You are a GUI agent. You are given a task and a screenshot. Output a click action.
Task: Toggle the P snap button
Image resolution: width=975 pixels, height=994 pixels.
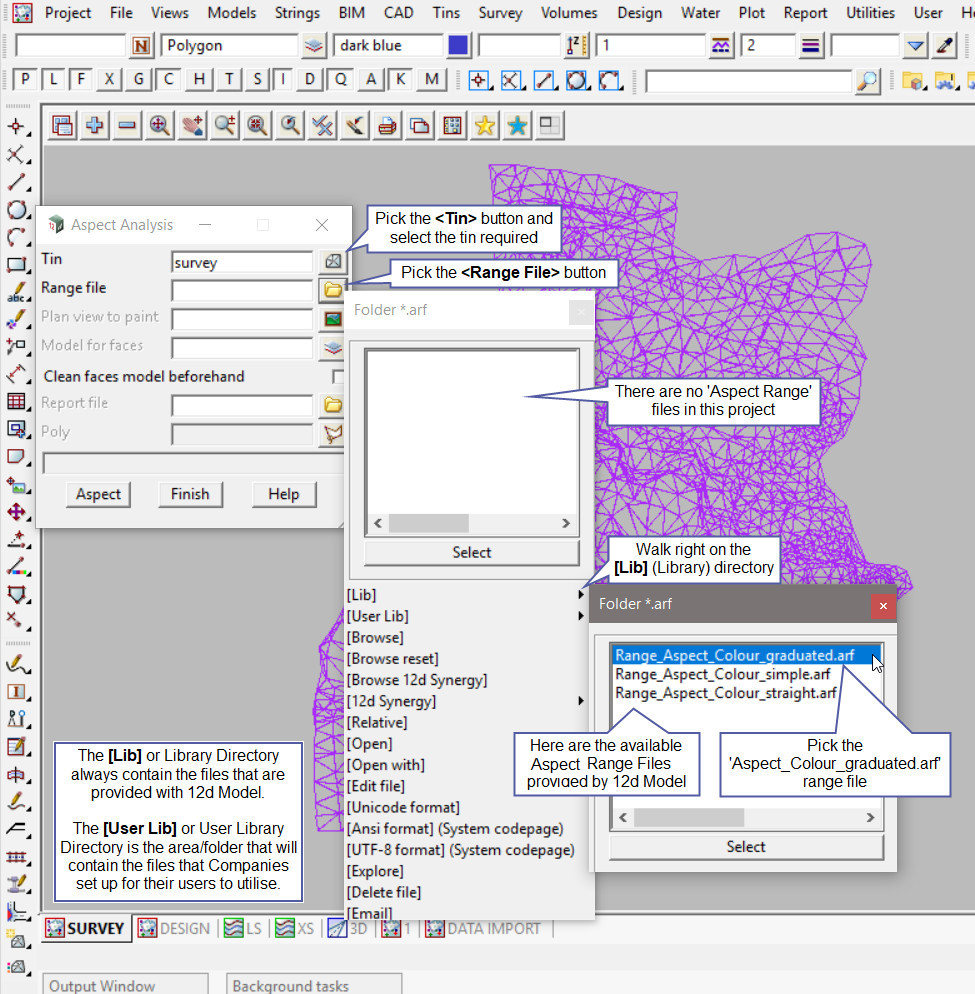tap(25, 79)
